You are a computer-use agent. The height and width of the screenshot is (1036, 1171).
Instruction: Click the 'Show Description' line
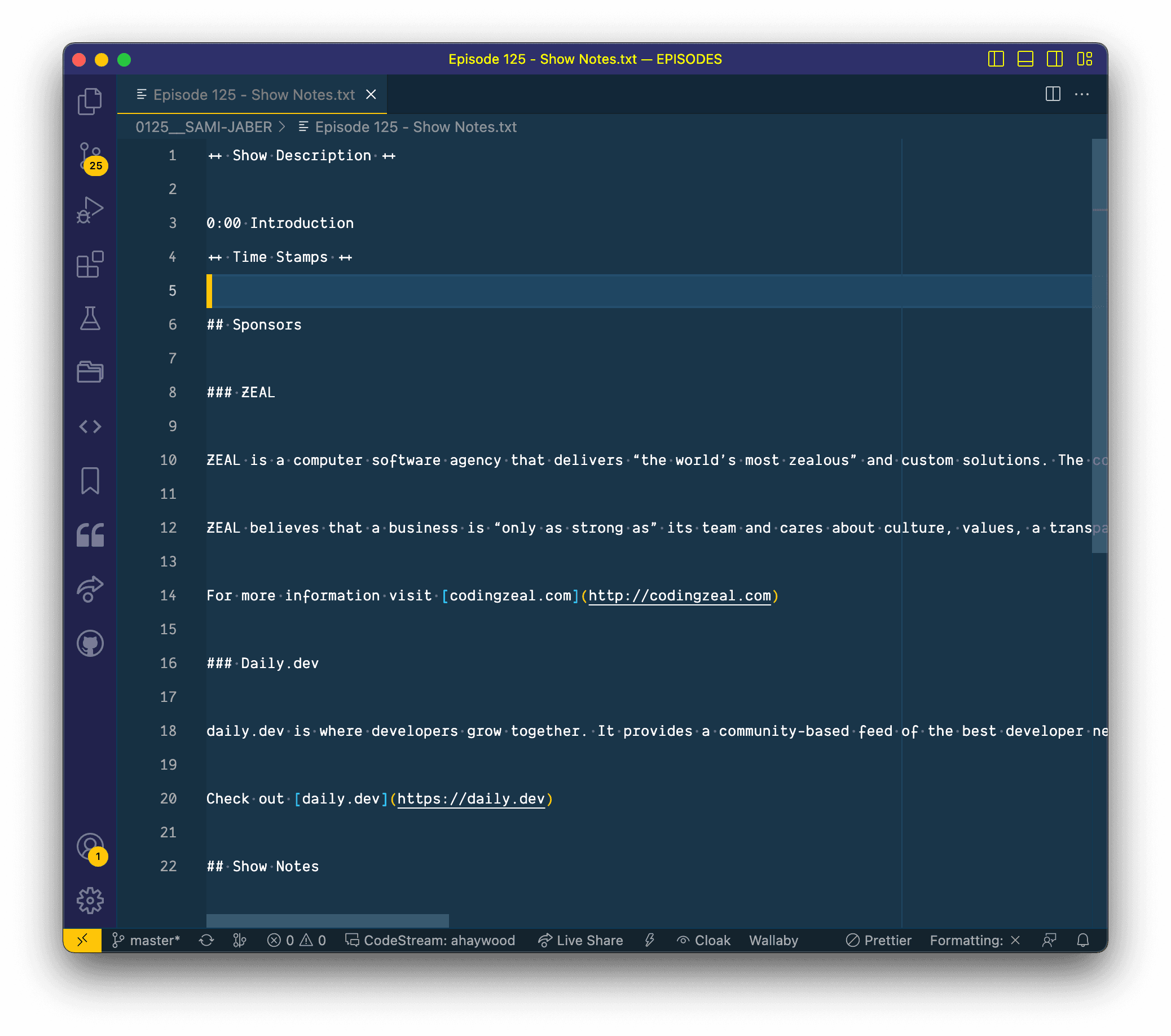(301, 155)
